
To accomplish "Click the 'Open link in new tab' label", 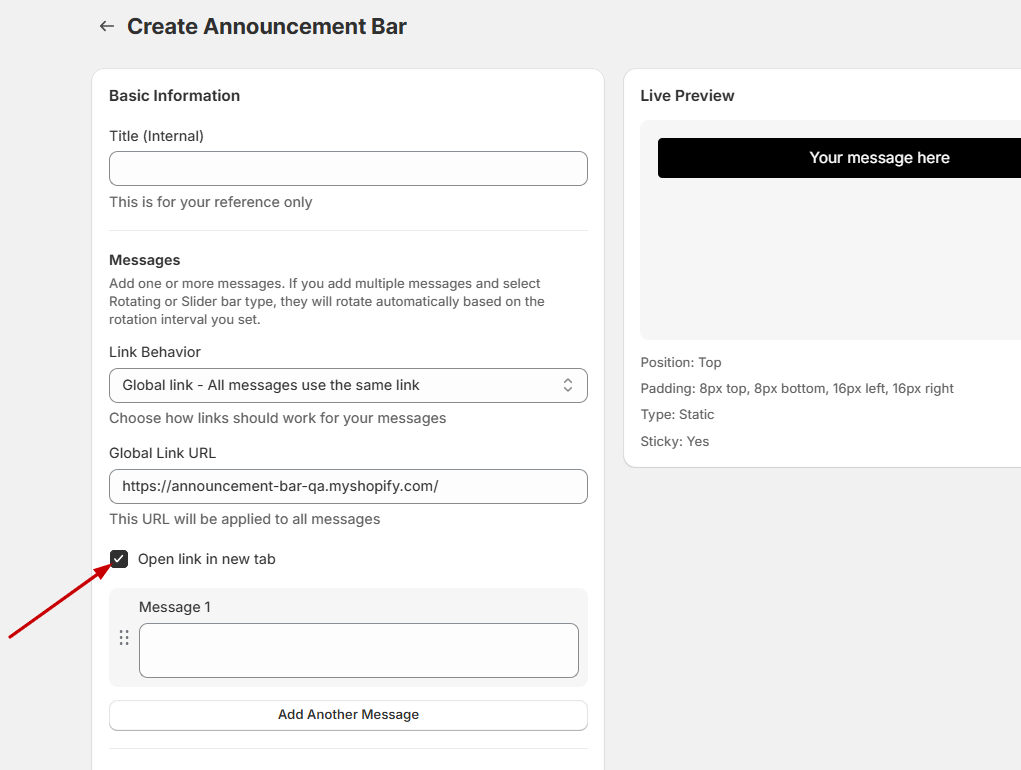I will pyautogui.click(x=206, y=559).
